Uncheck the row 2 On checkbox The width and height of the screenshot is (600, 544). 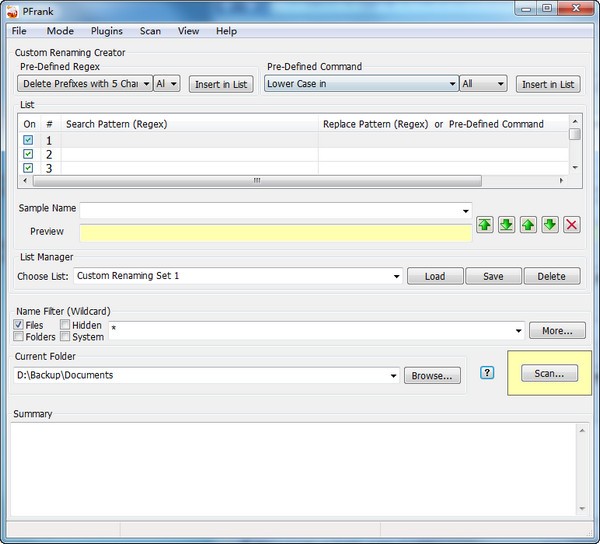tap(28, 154)
